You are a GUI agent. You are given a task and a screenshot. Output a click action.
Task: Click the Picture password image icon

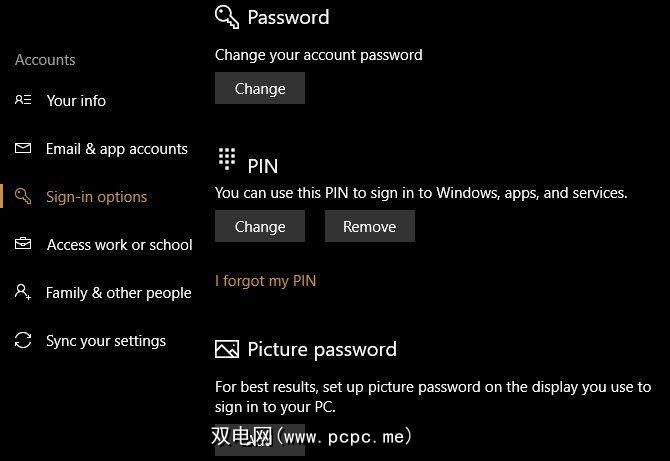[x=227, y=349]
